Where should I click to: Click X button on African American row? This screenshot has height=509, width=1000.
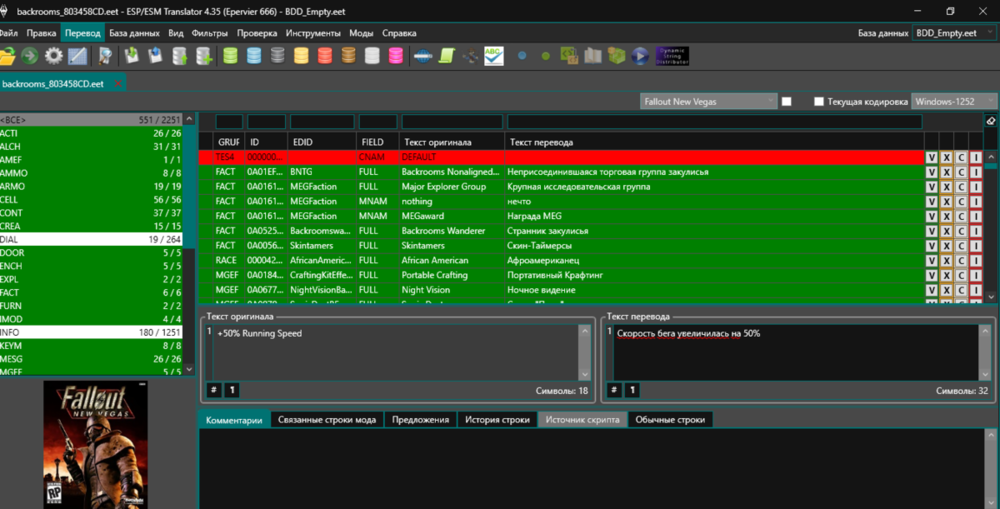click(946, 260)
